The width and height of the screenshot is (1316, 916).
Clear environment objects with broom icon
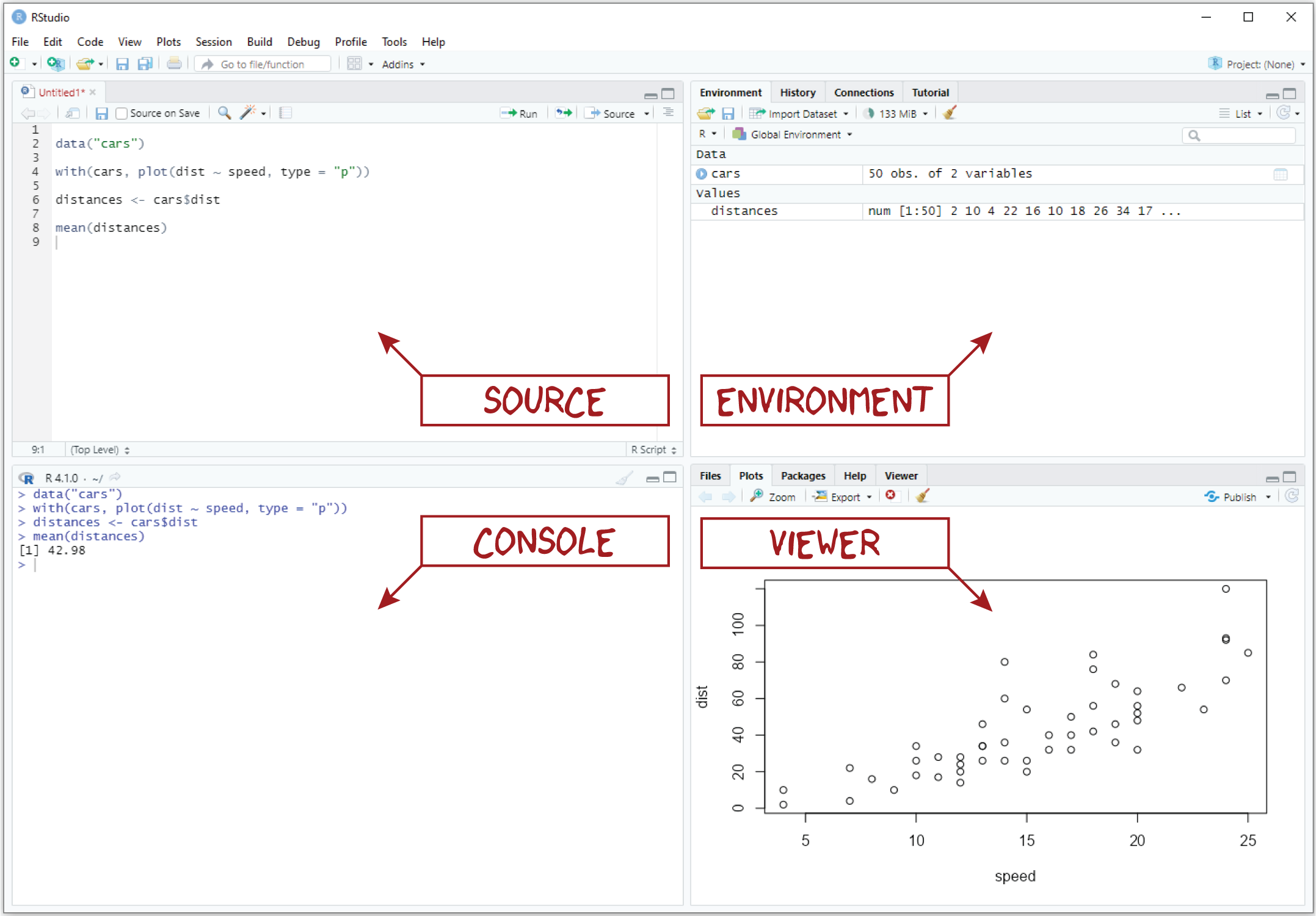(950, 113)
